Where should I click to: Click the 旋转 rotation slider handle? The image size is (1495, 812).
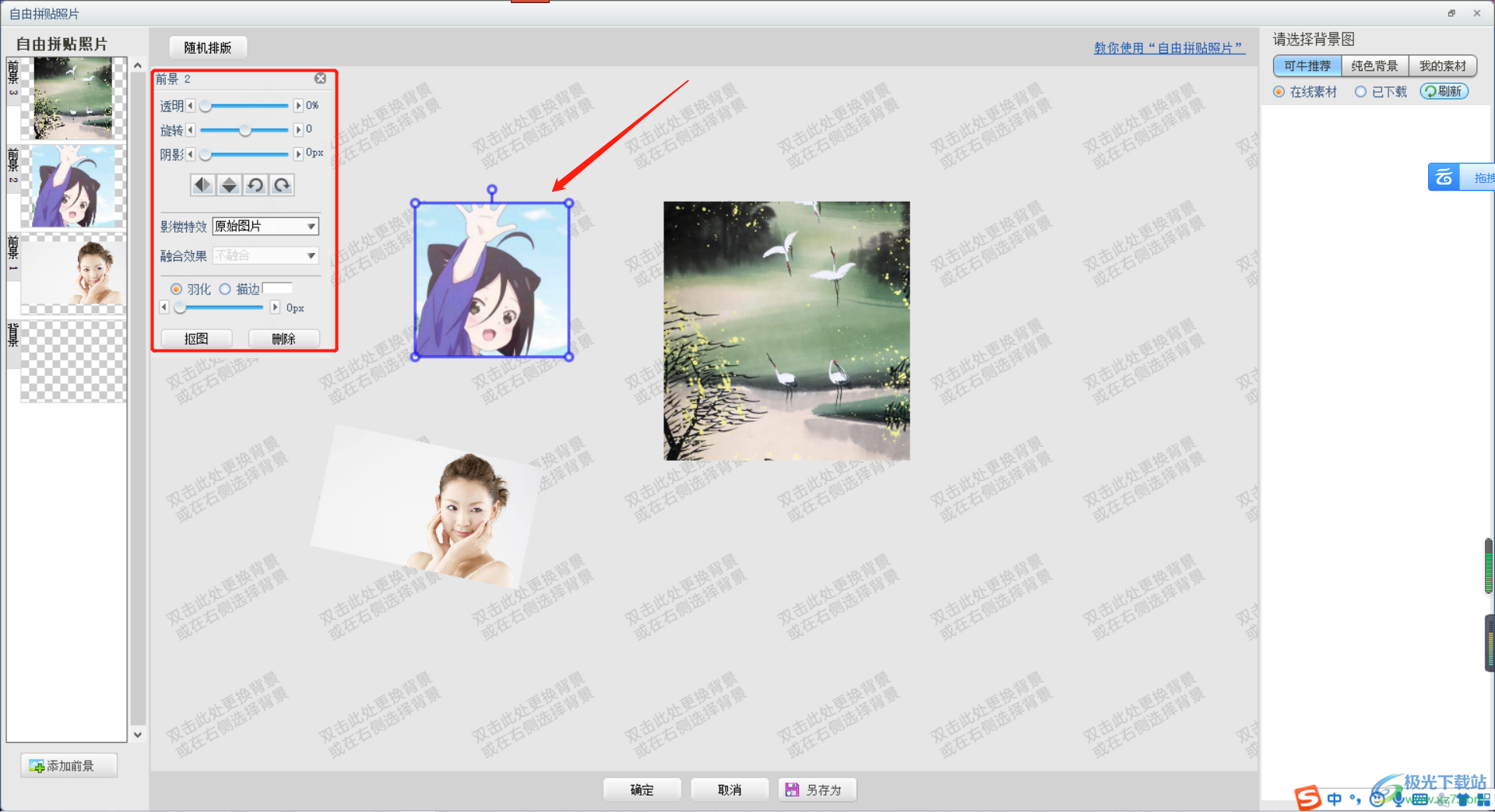tap(245, 130)
